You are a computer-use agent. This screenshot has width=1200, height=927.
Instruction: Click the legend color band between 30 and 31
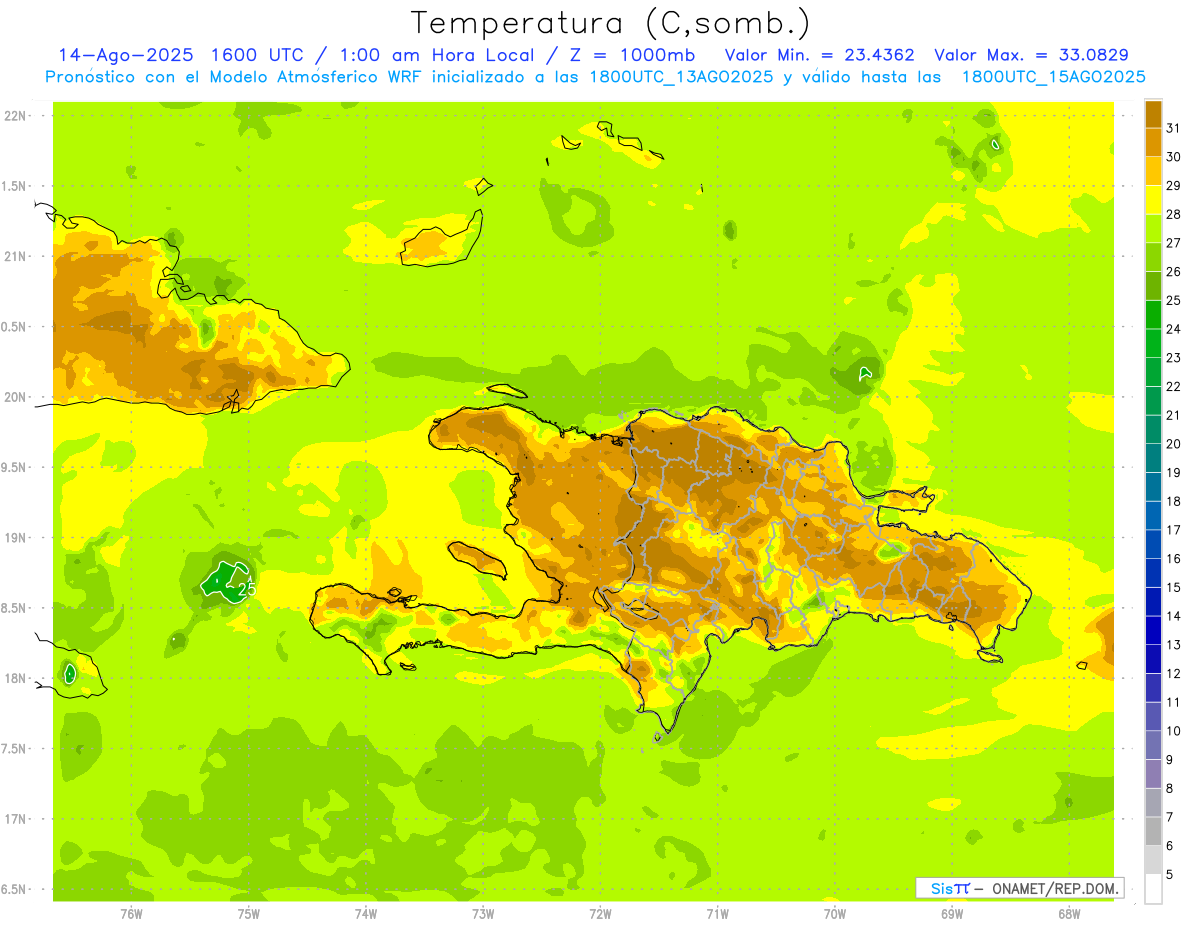coord(1153,142)
